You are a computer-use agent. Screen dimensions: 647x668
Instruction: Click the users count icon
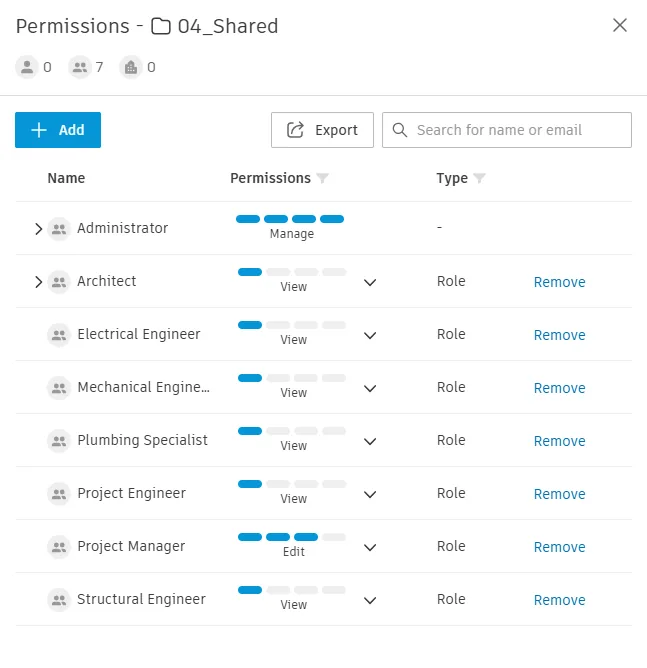[x=27, y=67]
